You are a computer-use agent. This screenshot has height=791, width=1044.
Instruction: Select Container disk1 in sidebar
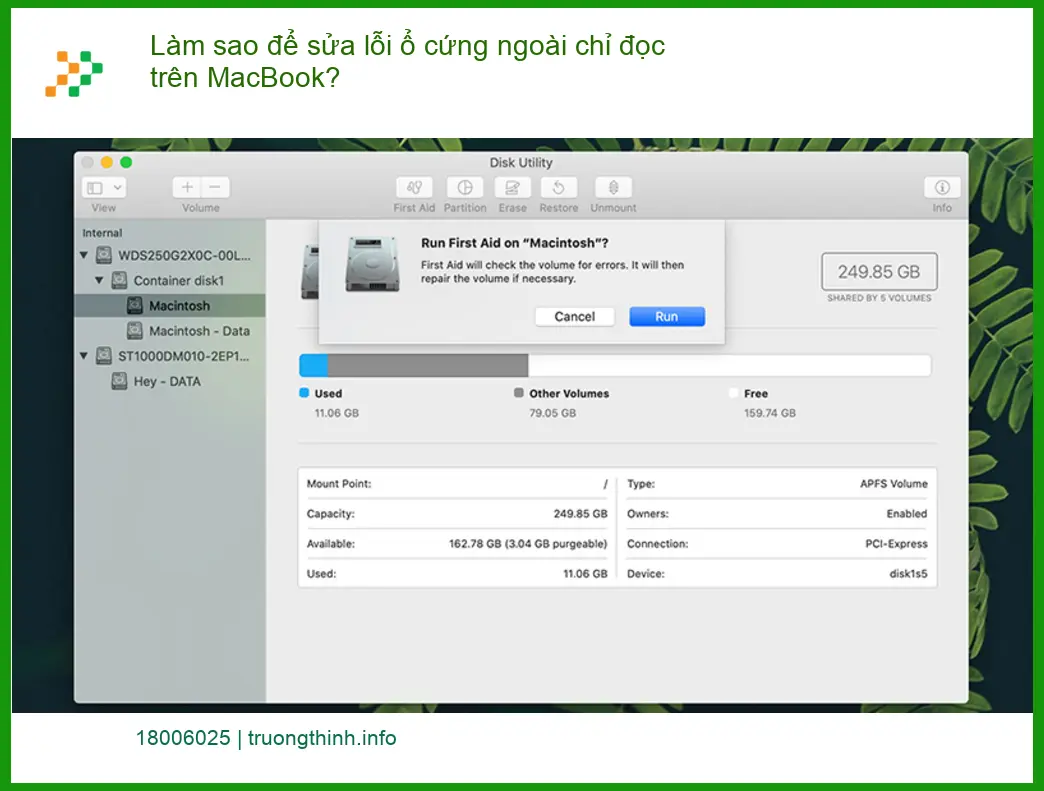(x=170, y=280)
